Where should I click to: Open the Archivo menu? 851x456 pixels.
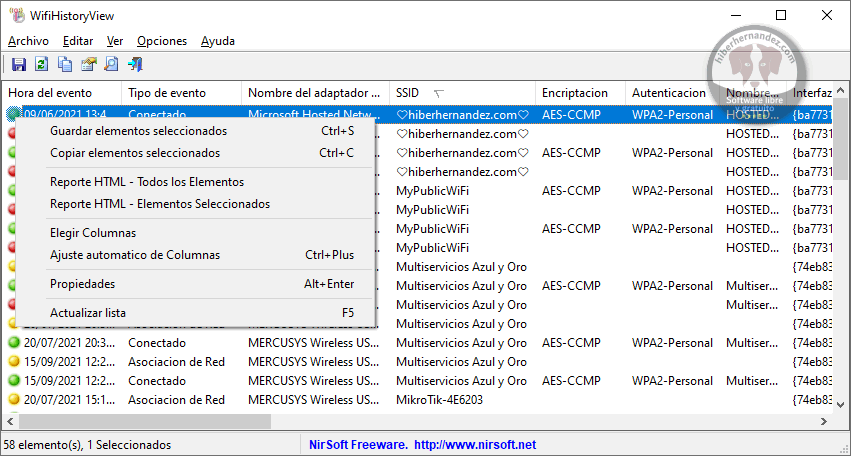pos(28,41)
